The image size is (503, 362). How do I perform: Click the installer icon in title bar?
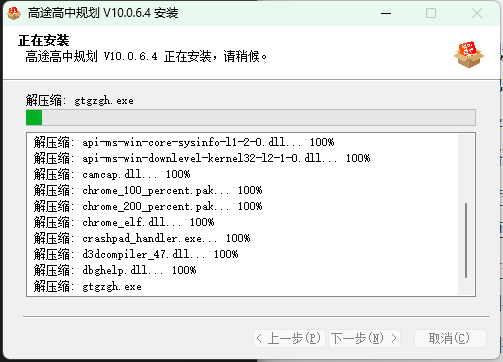pyautogui.click(x=14, y=13)
